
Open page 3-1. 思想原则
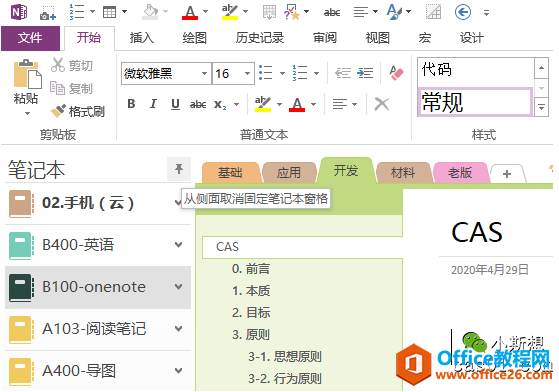click(285, 357)
